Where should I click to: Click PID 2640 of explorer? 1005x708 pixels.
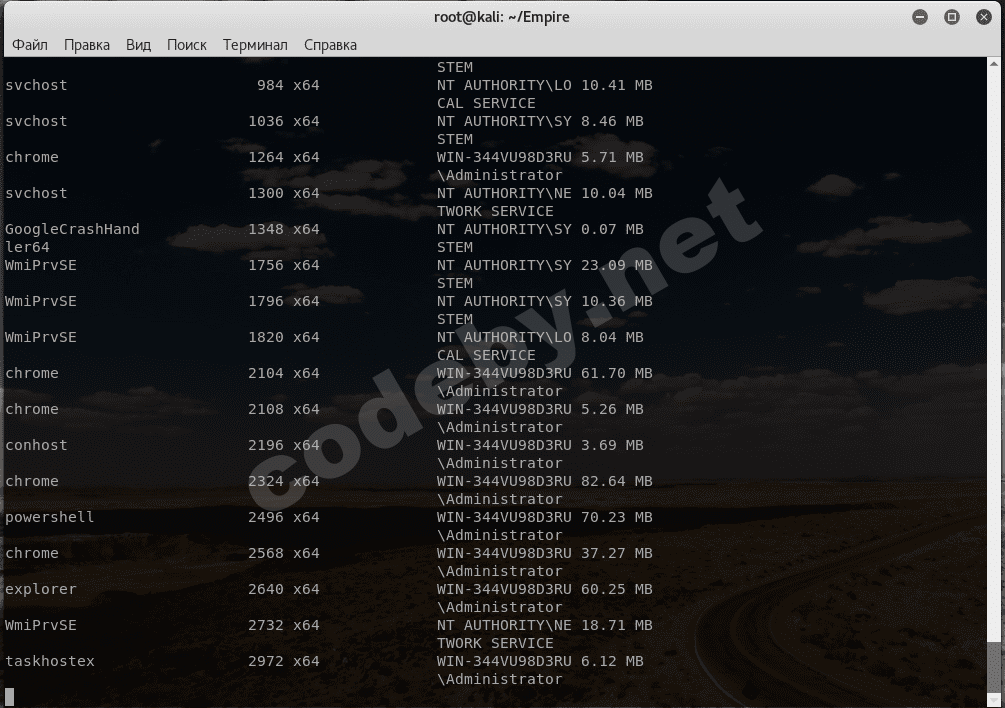[x=265, y=589]
